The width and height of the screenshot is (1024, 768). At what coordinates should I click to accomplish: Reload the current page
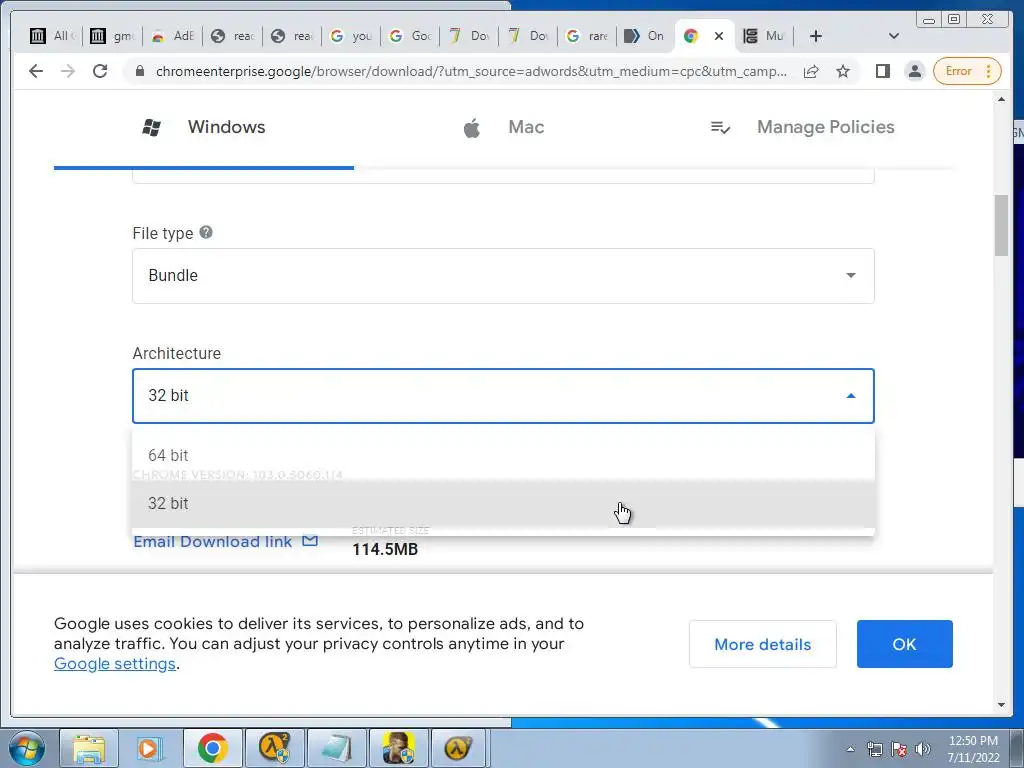(100, 71)
